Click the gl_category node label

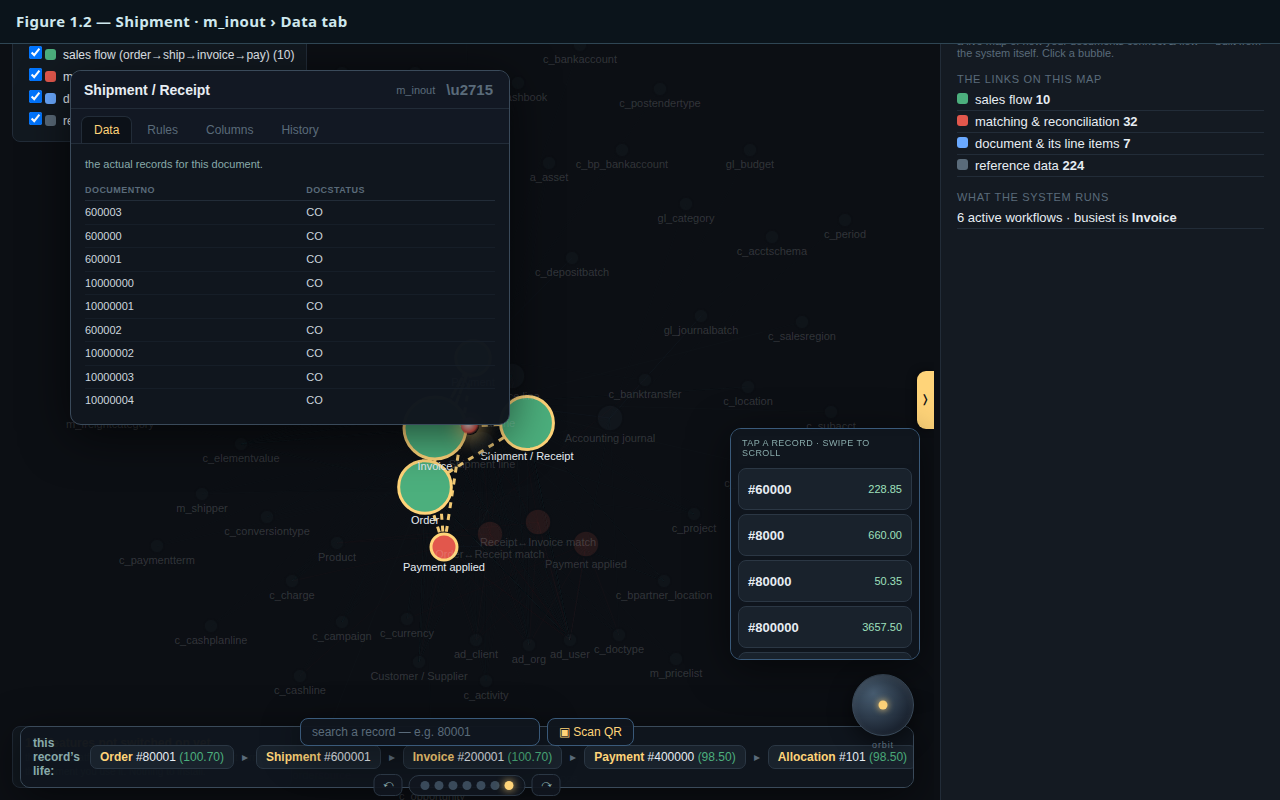686,218
